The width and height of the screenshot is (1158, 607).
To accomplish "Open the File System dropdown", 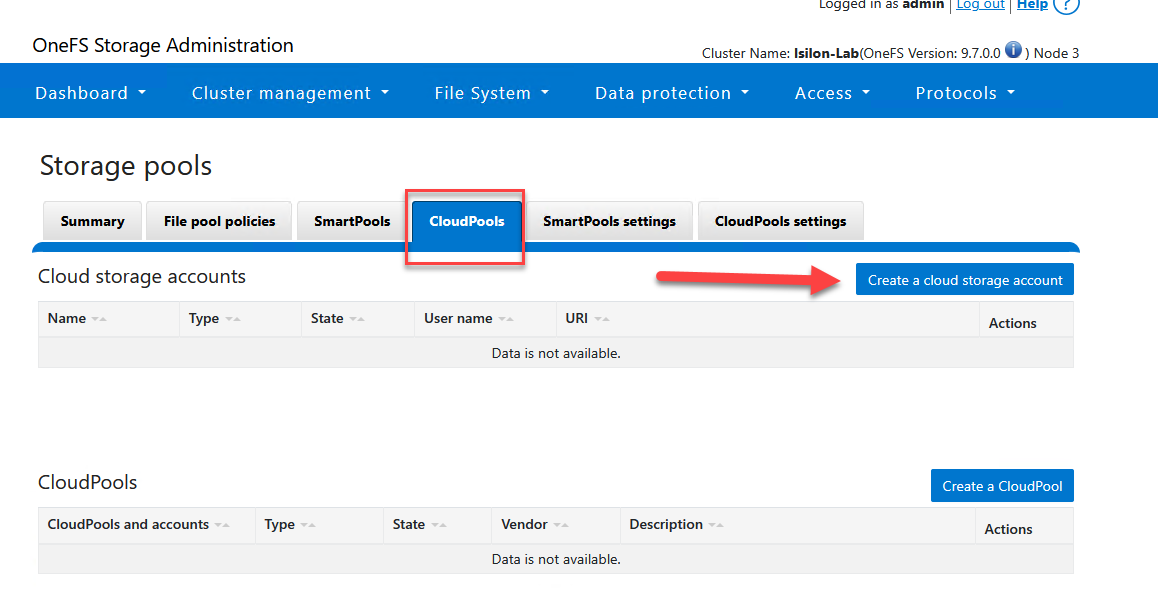I will click(x=491, y=92).
